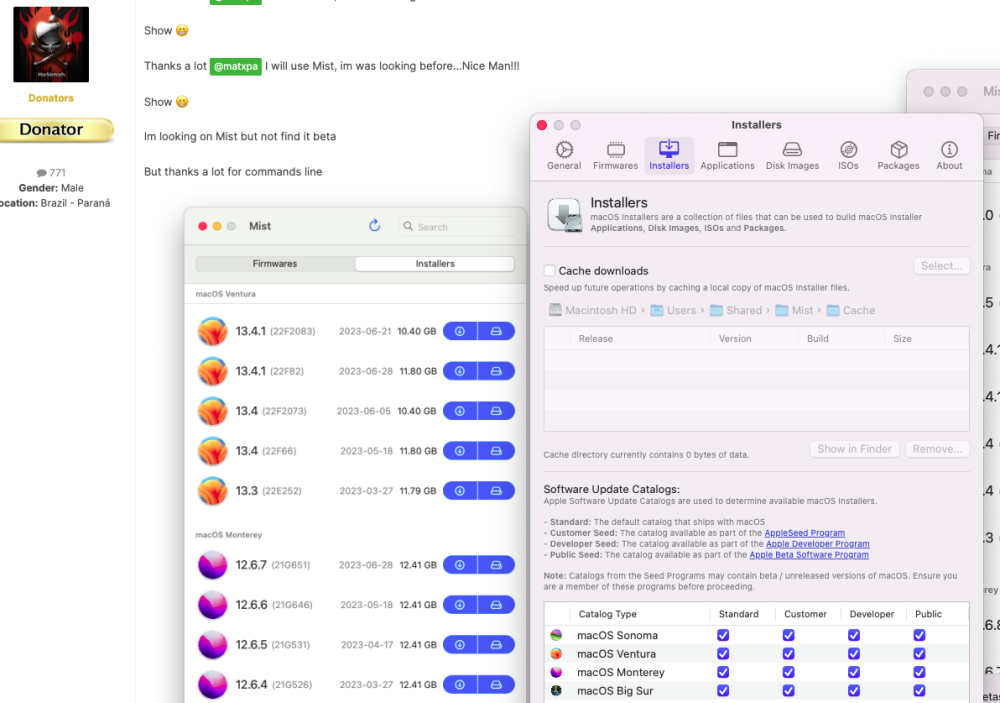The image size is (1000, 703).
Task: Uncheck macOS Monterey Customer catalog
Action: [x=788, y=672]
